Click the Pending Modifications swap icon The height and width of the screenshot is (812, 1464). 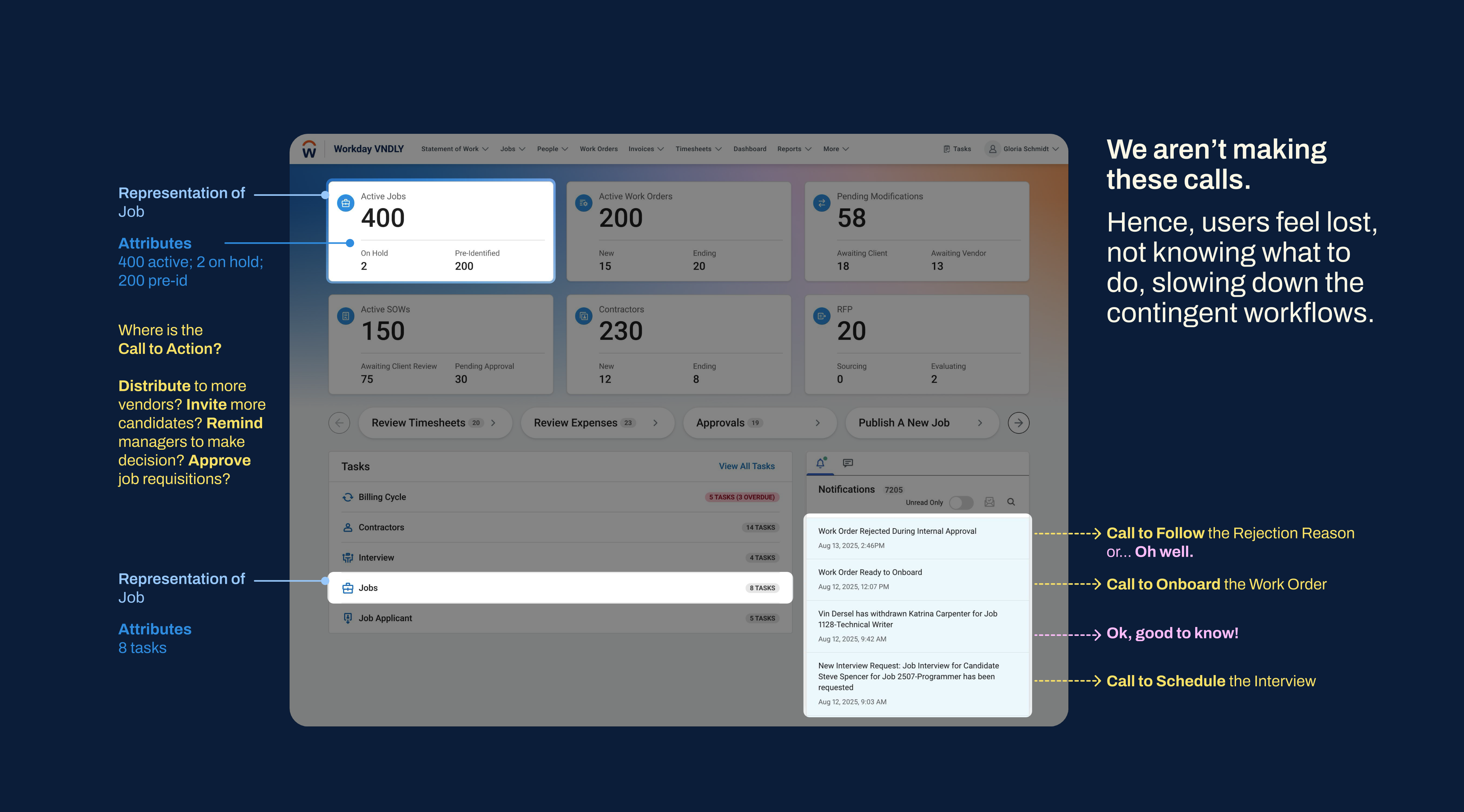822,203
